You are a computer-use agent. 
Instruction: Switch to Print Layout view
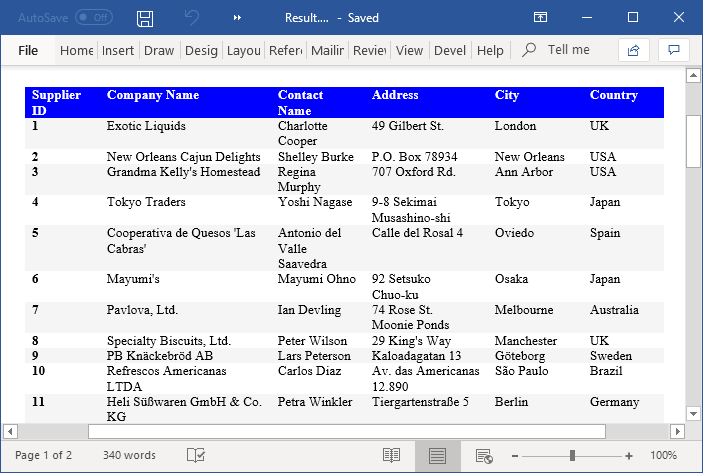pos(437,455)
